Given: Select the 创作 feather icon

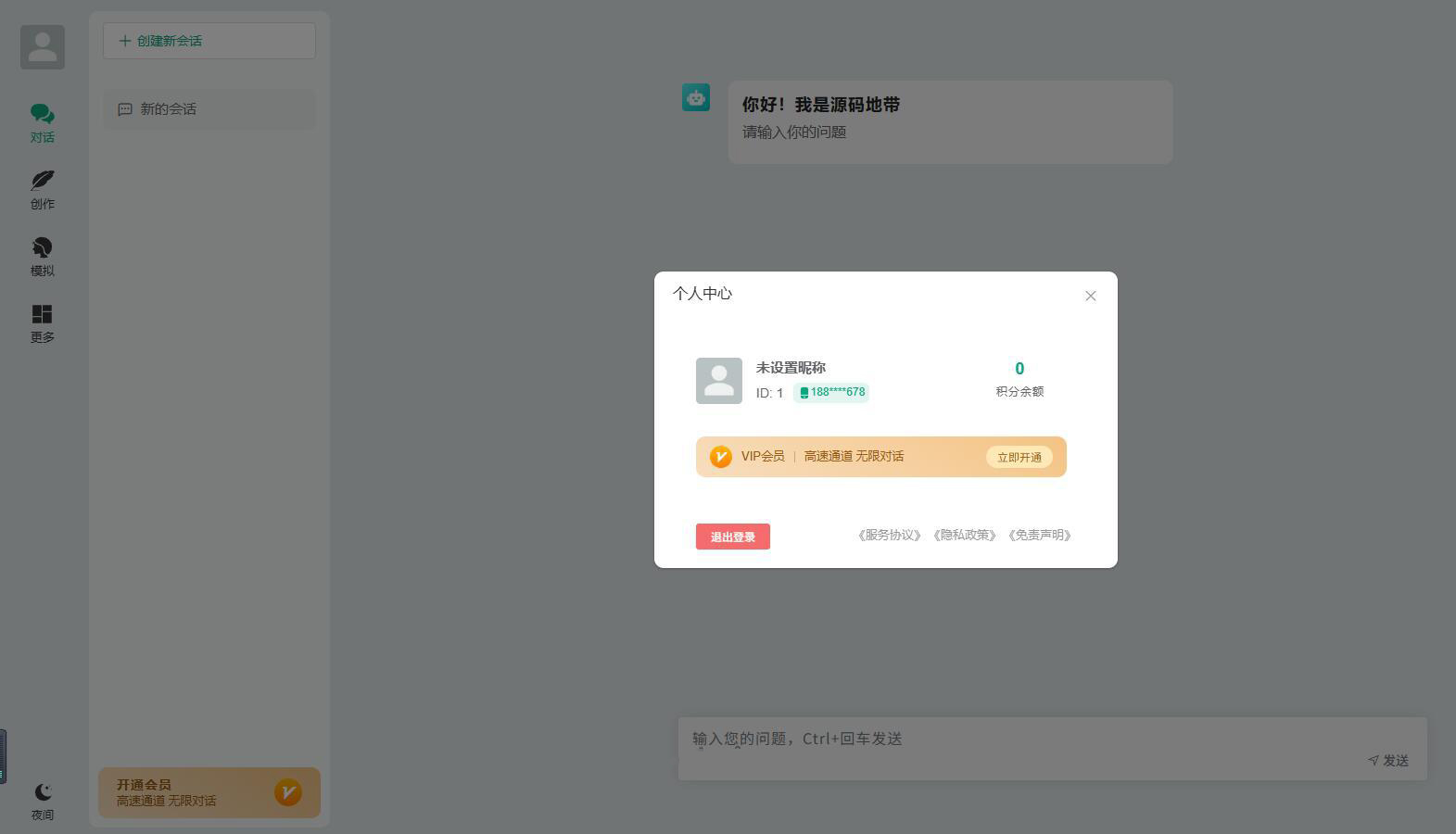Looking at the screenshot, I should coord(42,182).
